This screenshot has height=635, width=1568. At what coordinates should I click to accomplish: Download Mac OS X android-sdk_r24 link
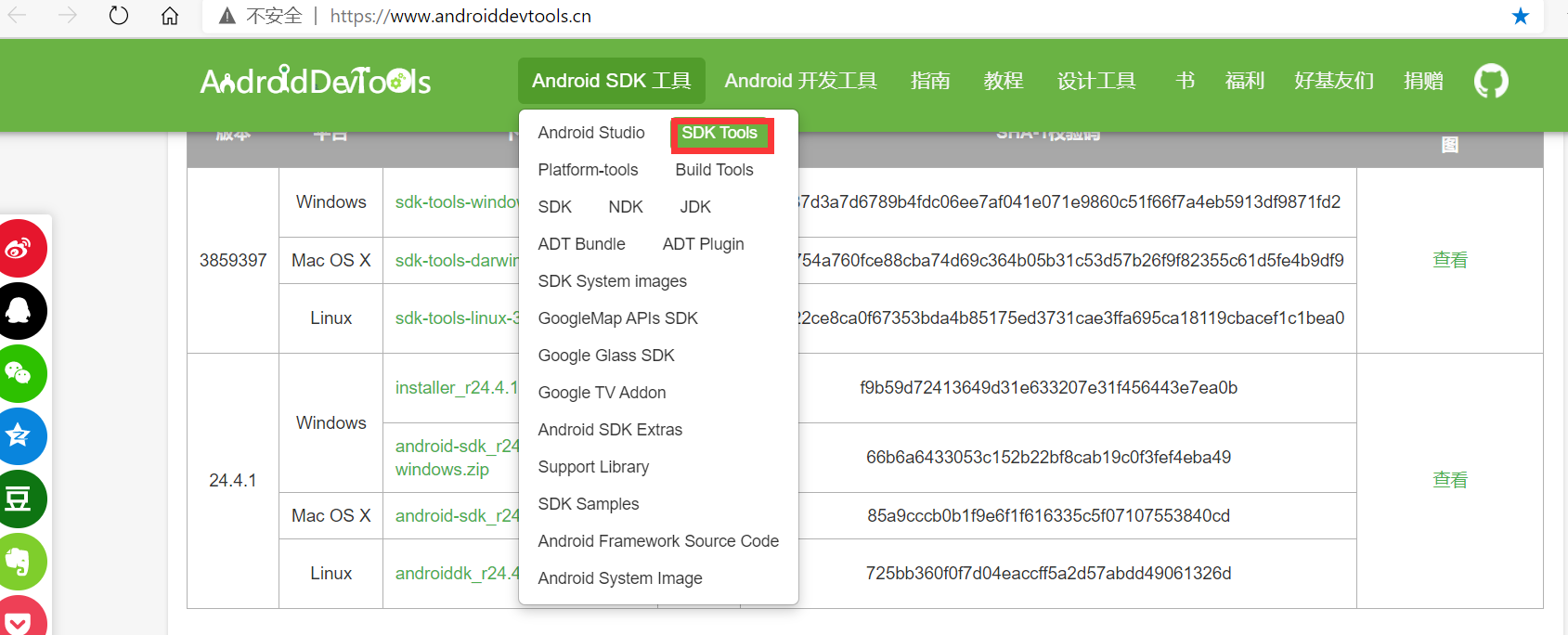coord(457,516)
